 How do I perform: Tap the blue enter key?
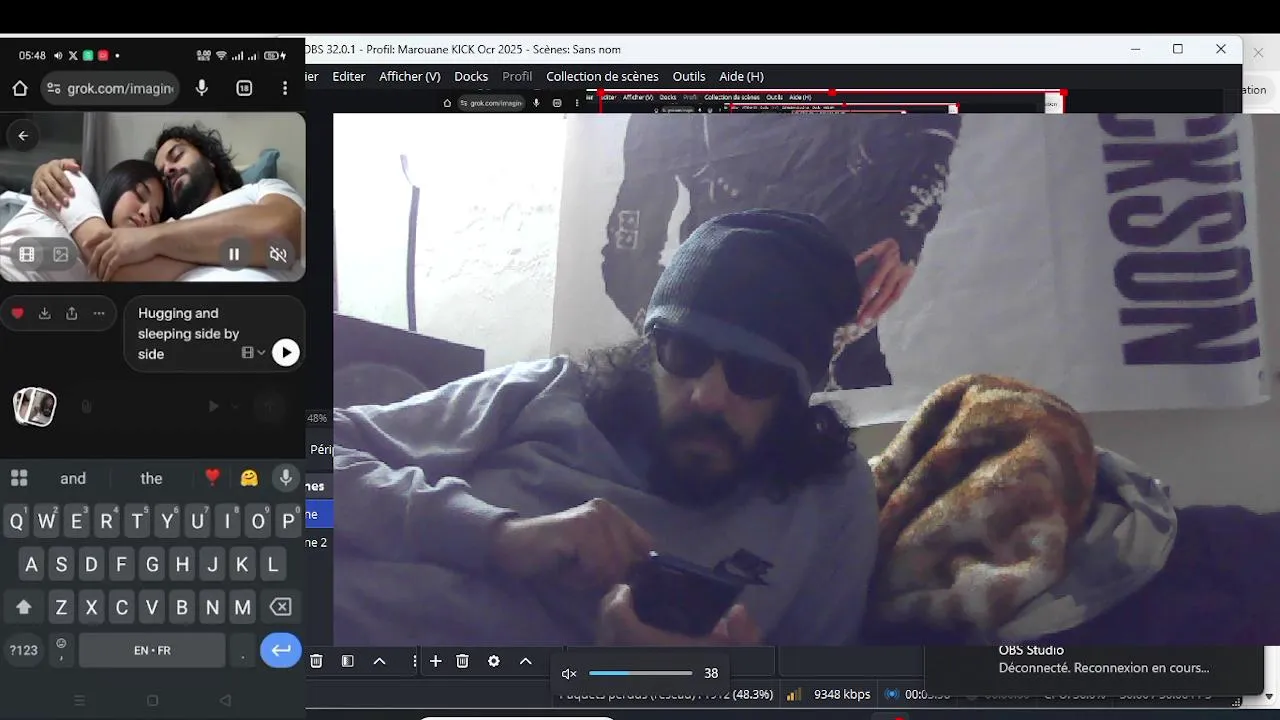click(x=281, y=650)
